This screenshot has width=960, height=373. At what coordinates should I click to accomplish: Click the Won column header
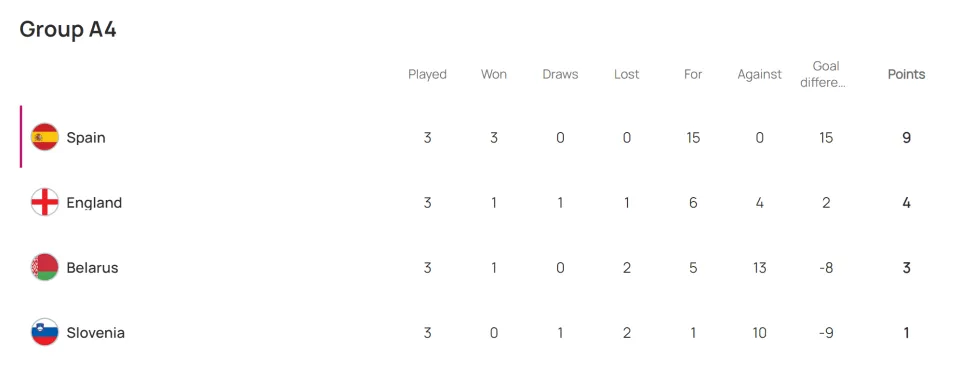point(493,74)
